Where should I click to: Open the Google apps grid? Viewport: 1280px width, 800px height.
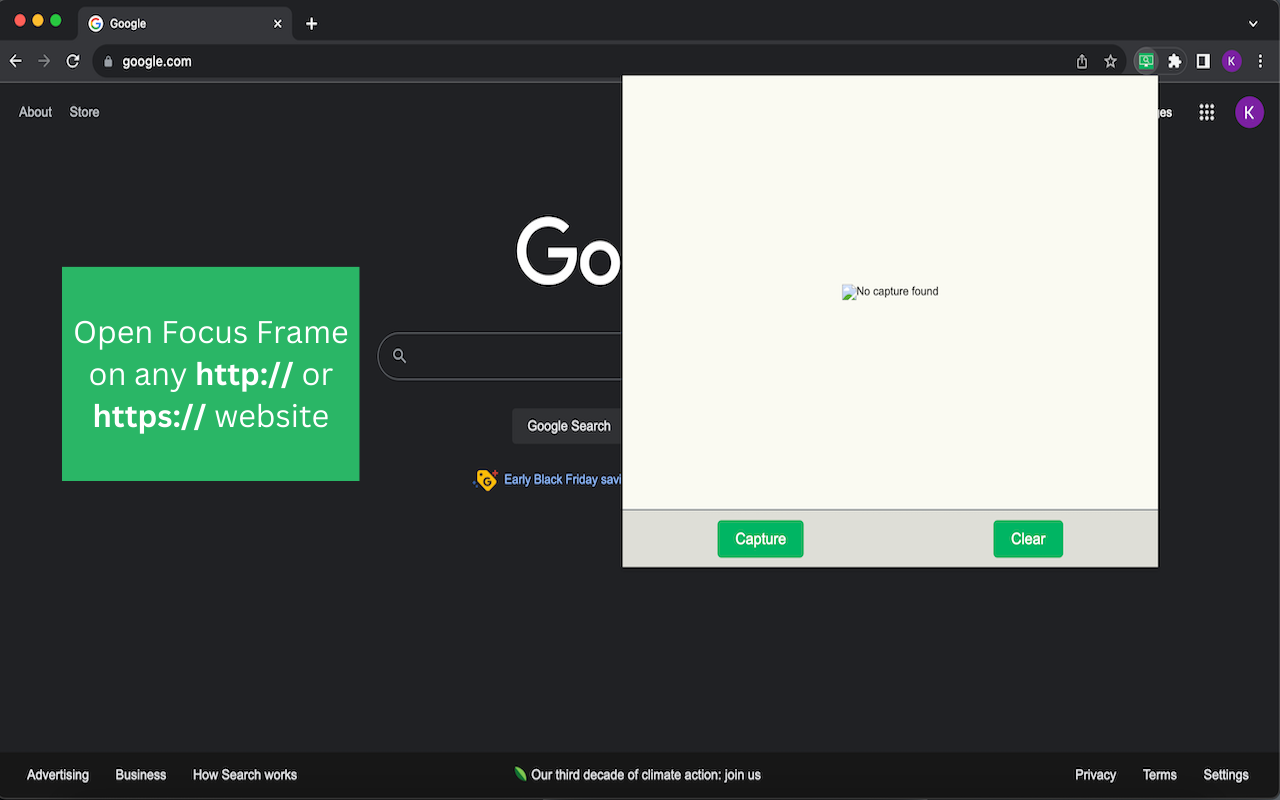point(1207,112)
